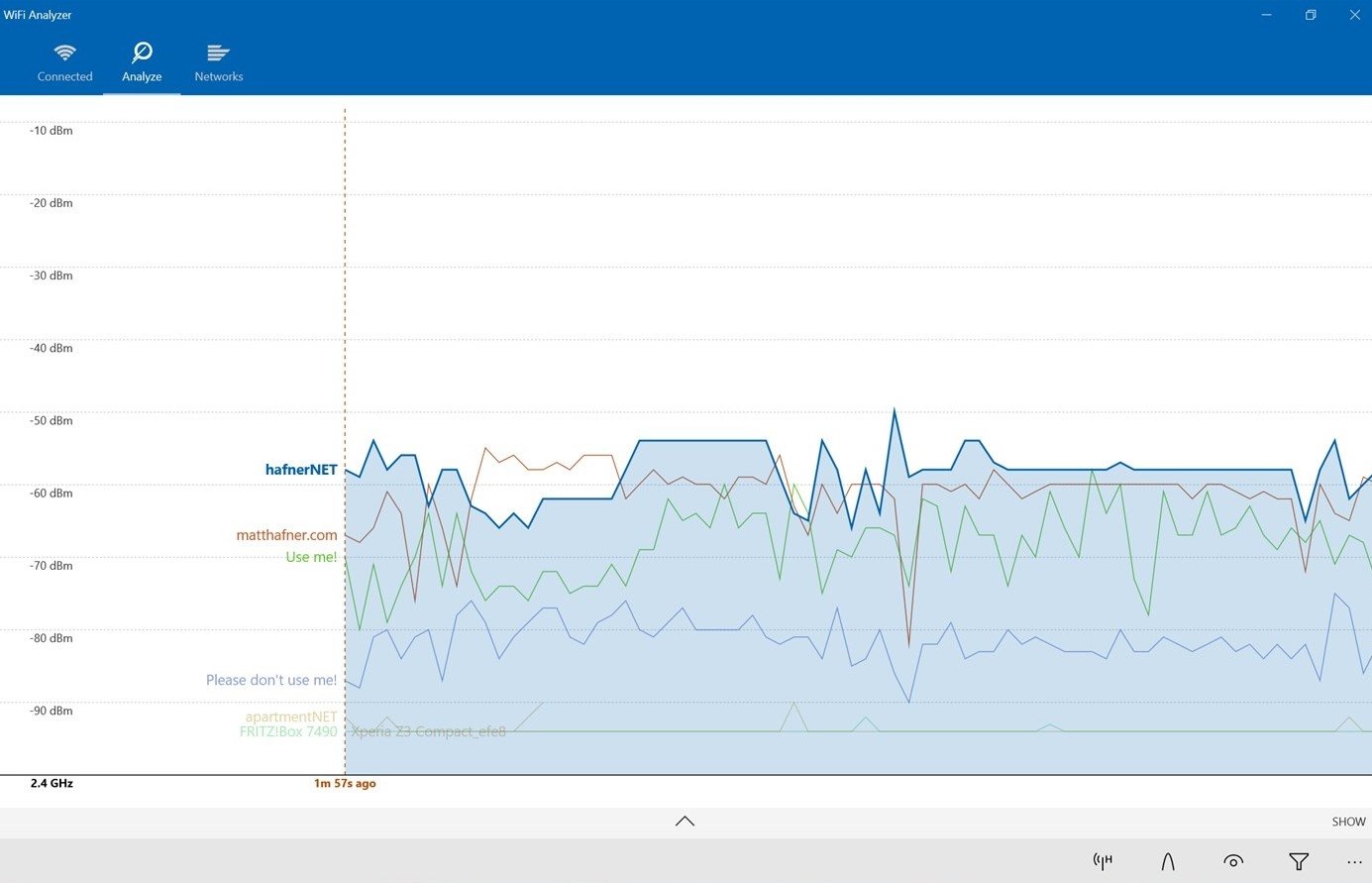The image size is (1372, 883).
Task: Select the channel curve graph icon
Action: point(1168,861)
